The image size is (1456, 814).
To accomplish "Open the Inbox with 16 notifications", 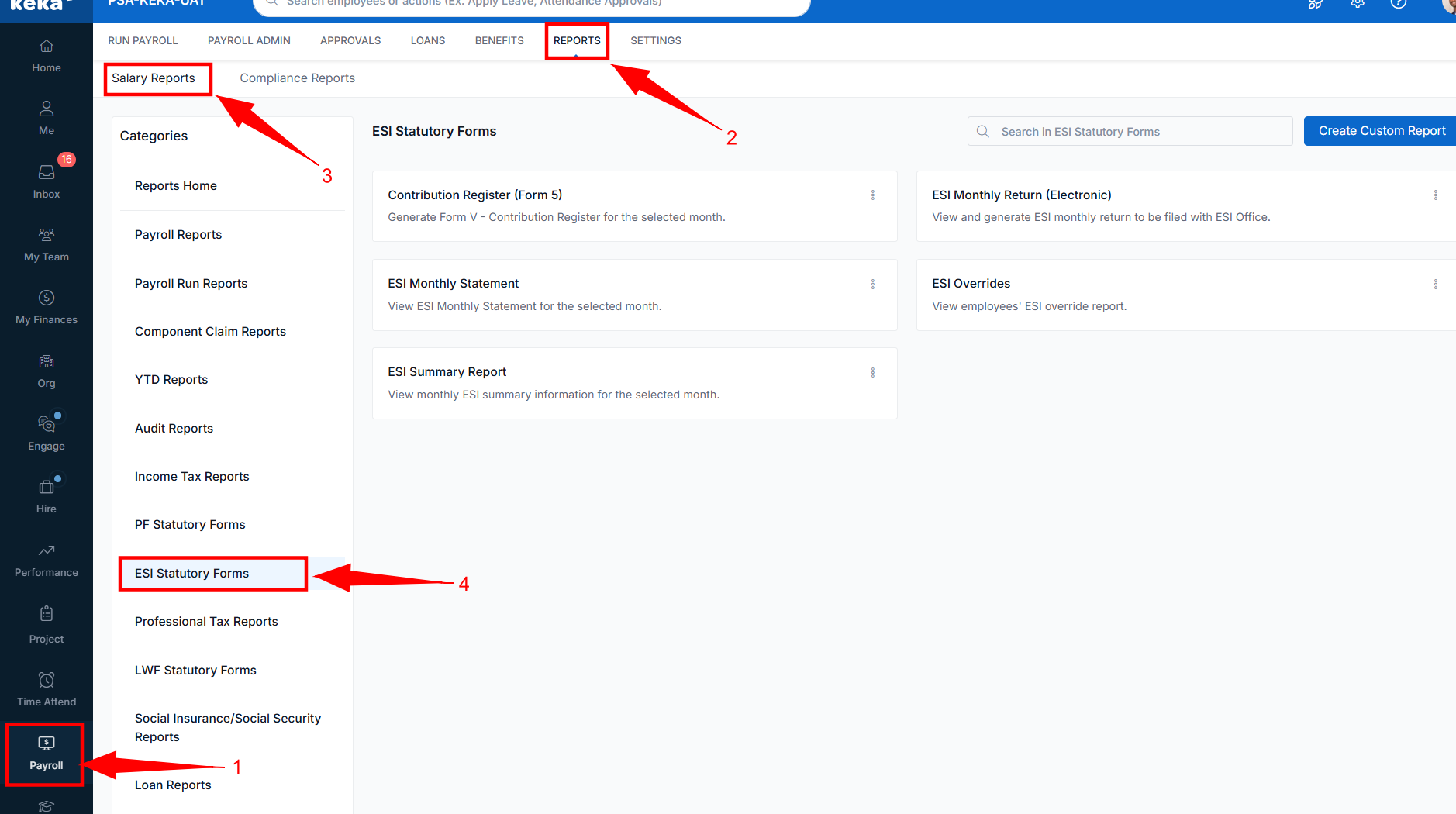I will pyautogui.click(x=45, y=180).
